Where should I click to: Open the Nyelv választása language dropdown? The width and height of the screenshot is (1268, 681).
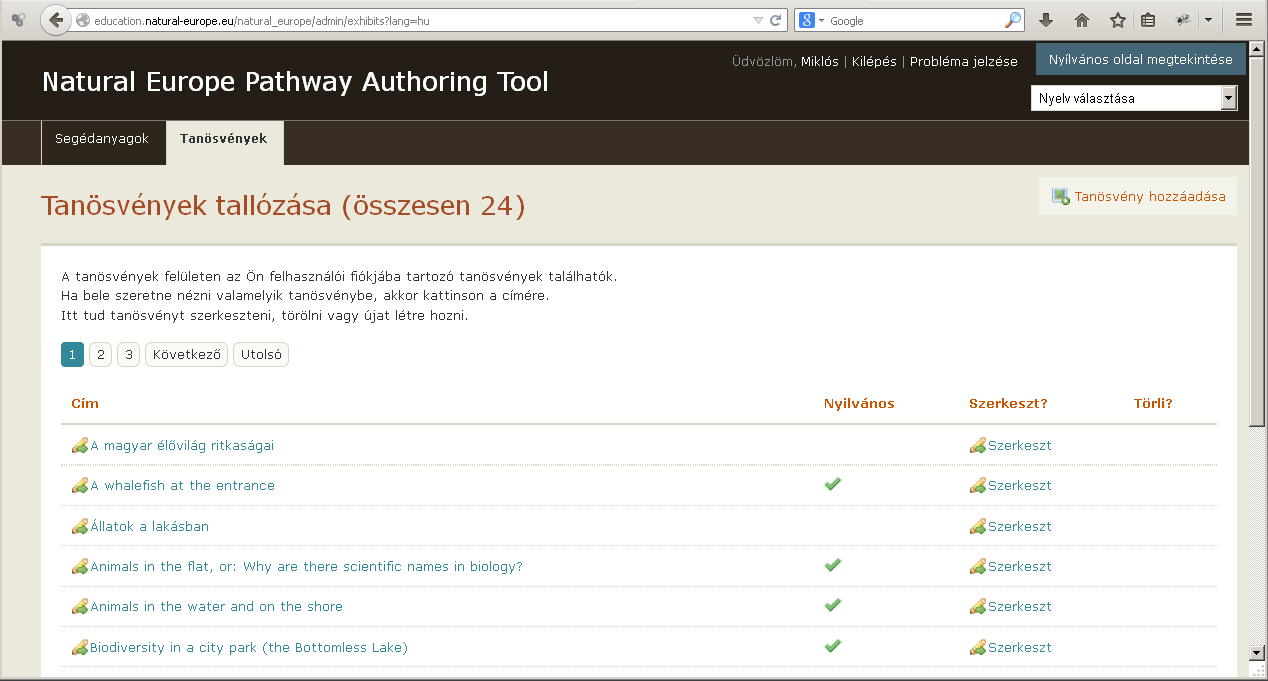[x=1134, y=98]
